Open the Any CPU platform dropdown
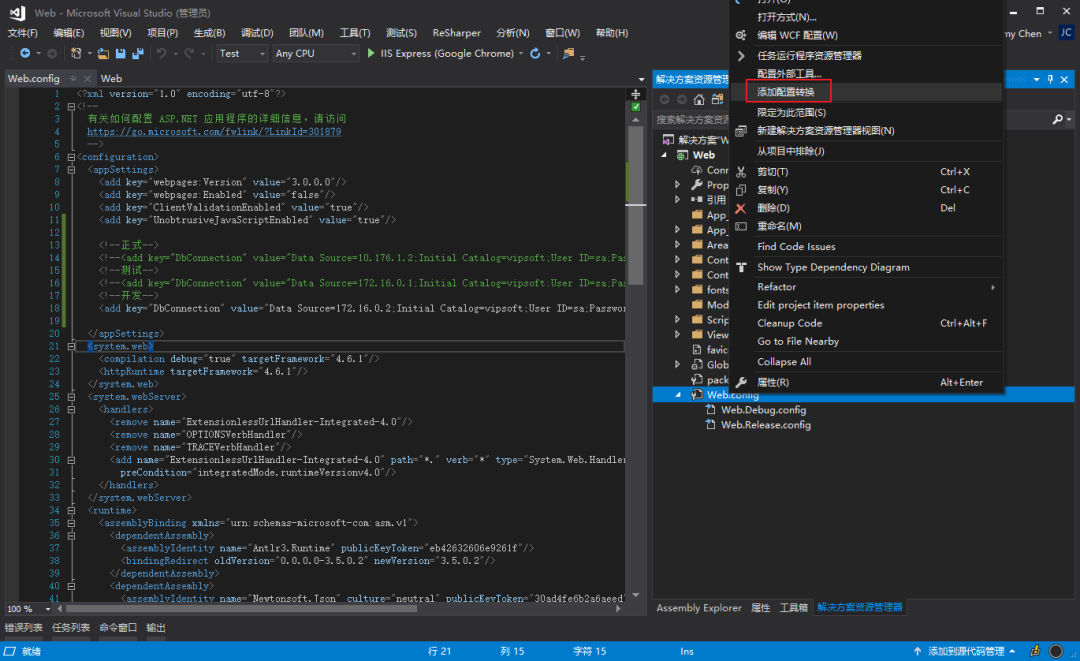The height and width of the screenshot is (661, 1080). [x=315, y=54]
